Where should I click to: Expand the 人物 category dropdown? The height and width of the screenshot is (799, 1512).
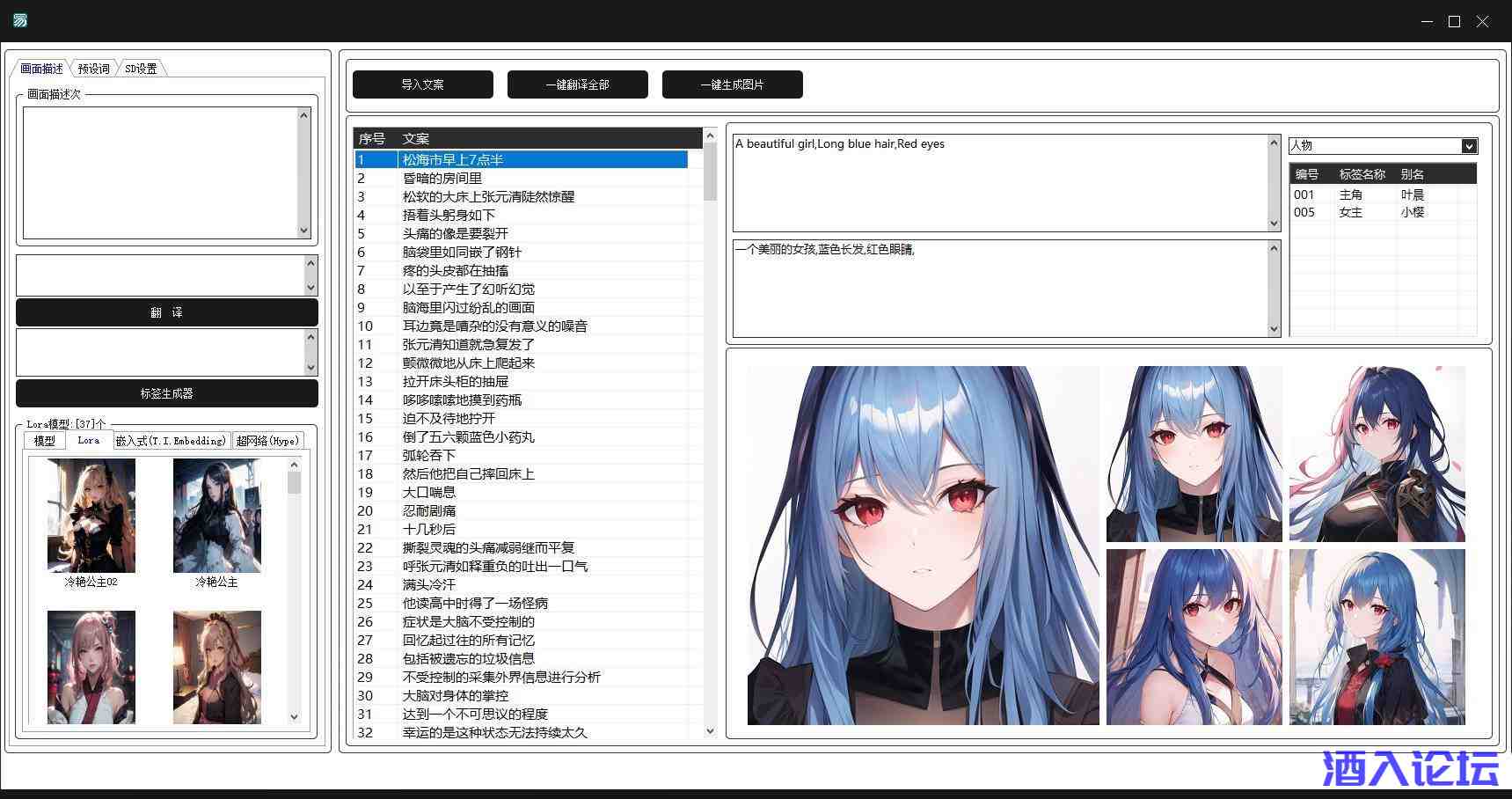pos(1469,146)
